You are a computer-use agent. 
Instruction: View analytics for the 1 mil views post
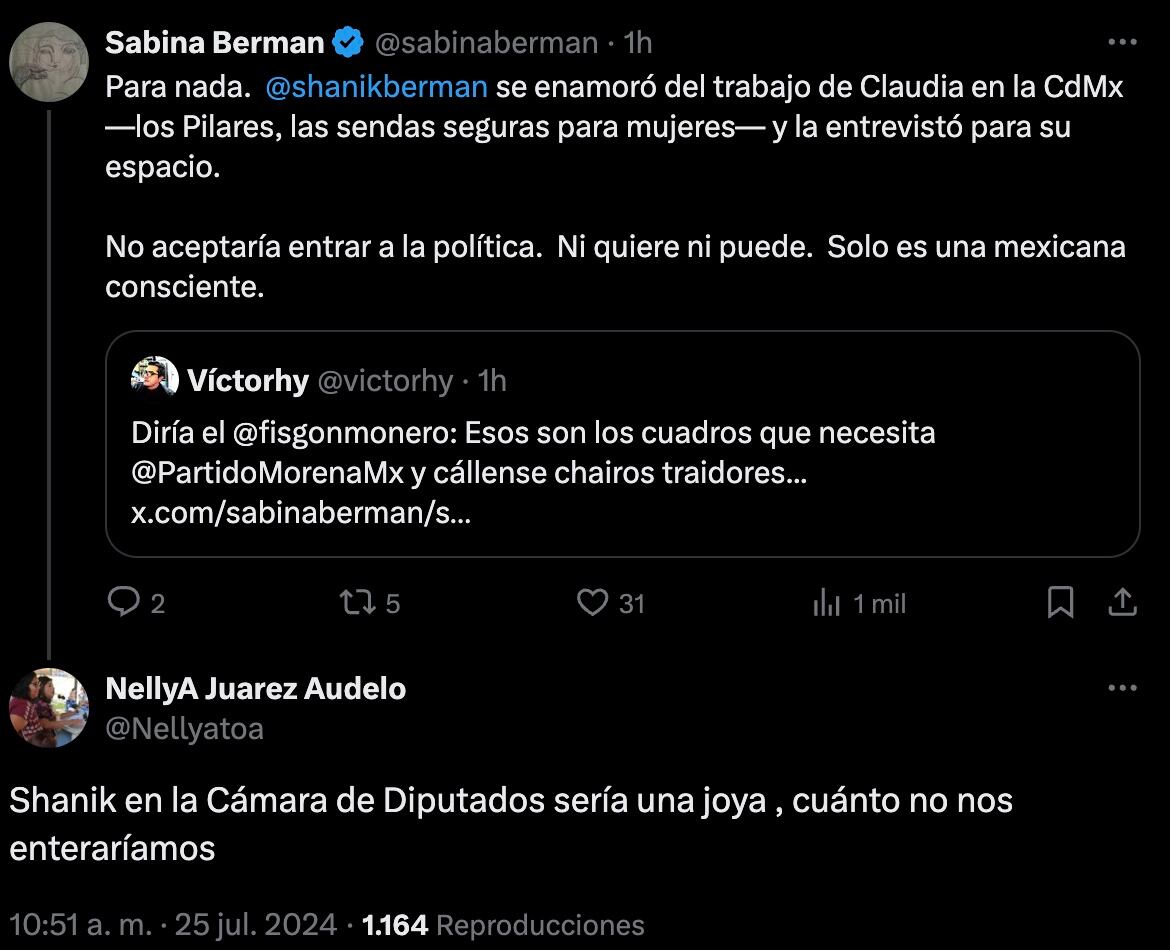tap(827, 602)
